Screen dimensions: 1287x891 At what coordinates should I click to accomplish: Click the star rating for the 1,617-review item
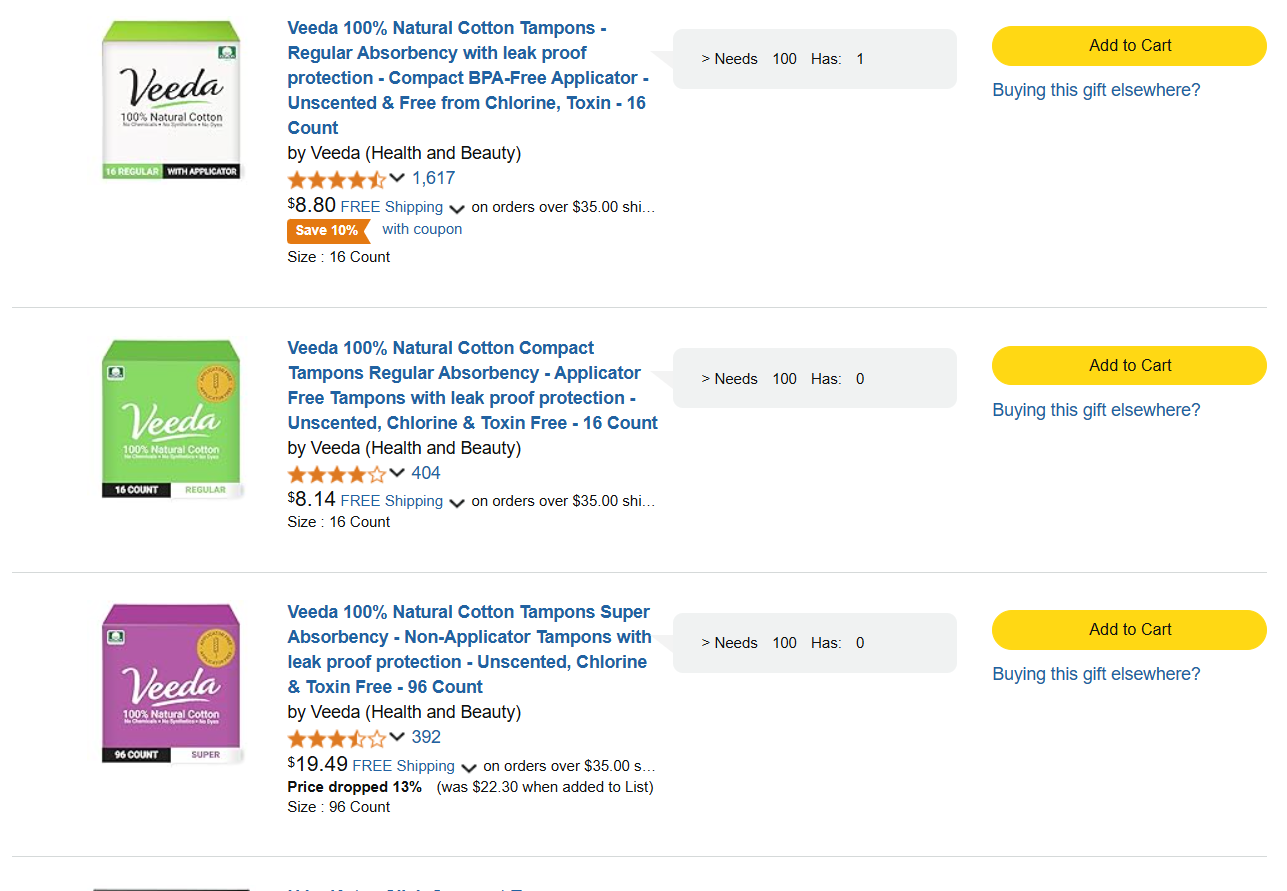336,180
